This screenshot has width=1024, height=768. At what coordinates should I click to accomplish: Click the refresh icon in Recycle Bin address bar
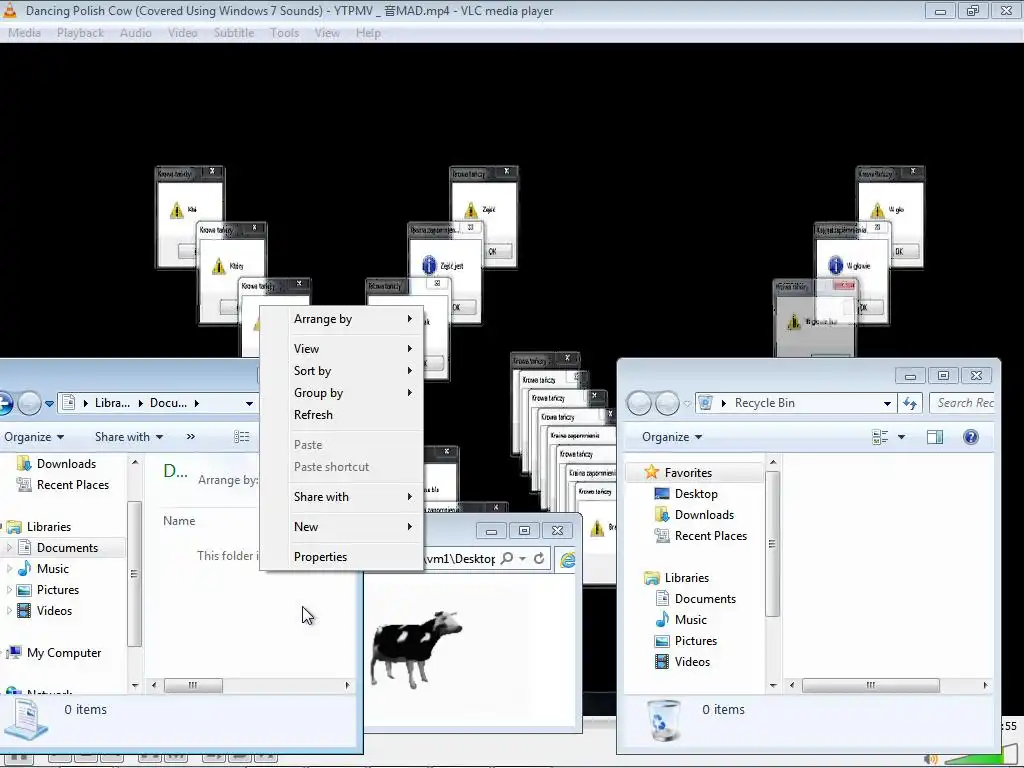[910, 404]
